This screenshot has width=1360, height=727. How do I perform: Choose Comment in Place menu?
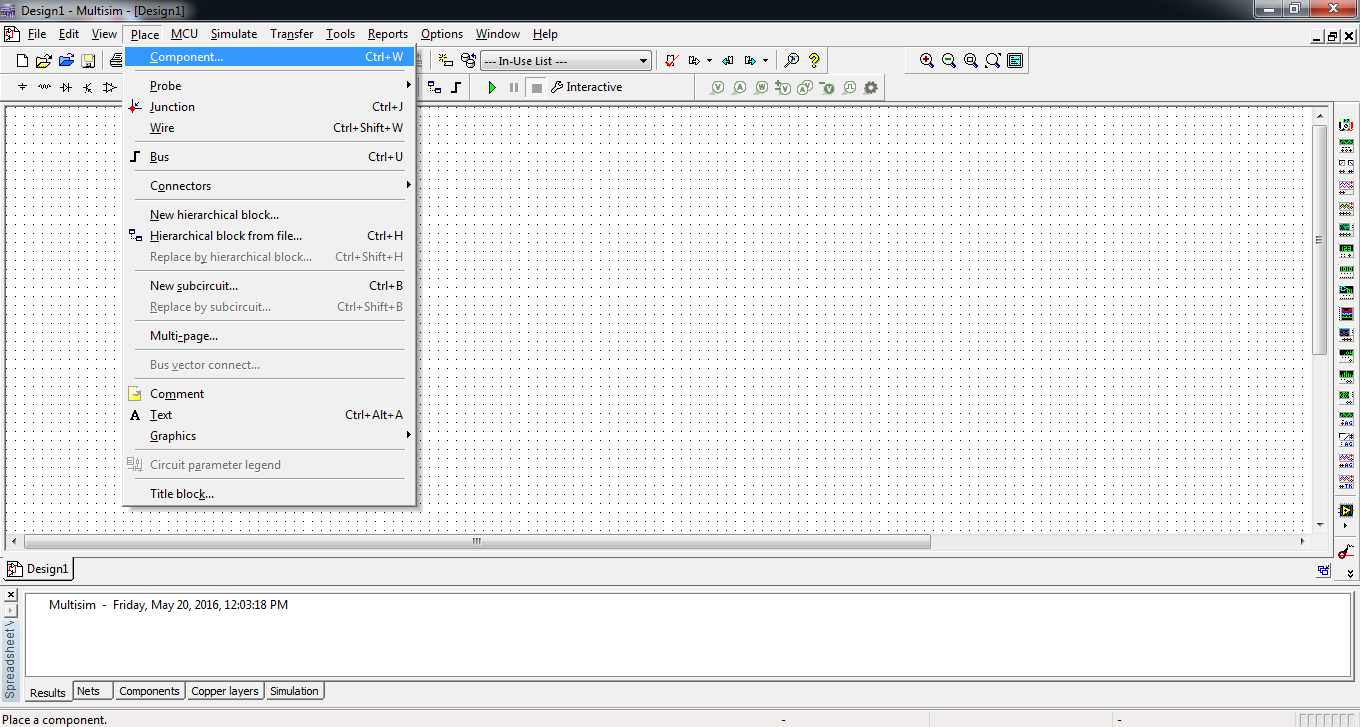click(270, 394)
